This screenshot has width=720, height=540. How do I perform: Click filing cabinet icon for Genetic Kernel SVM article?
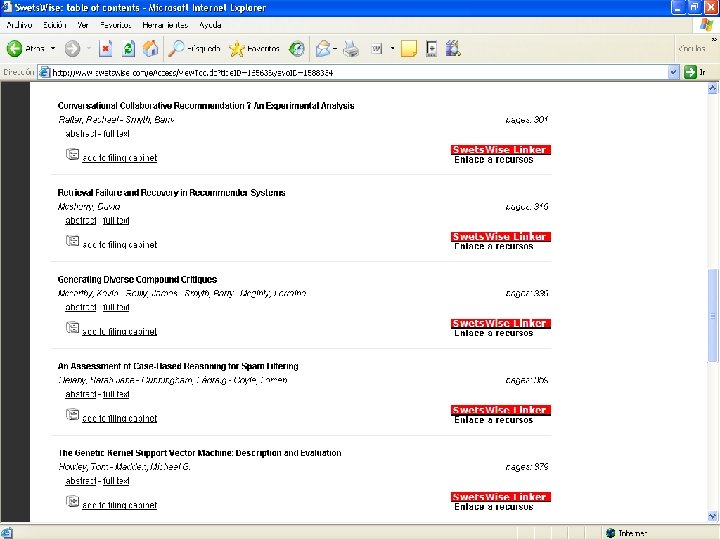click(72, 501)
